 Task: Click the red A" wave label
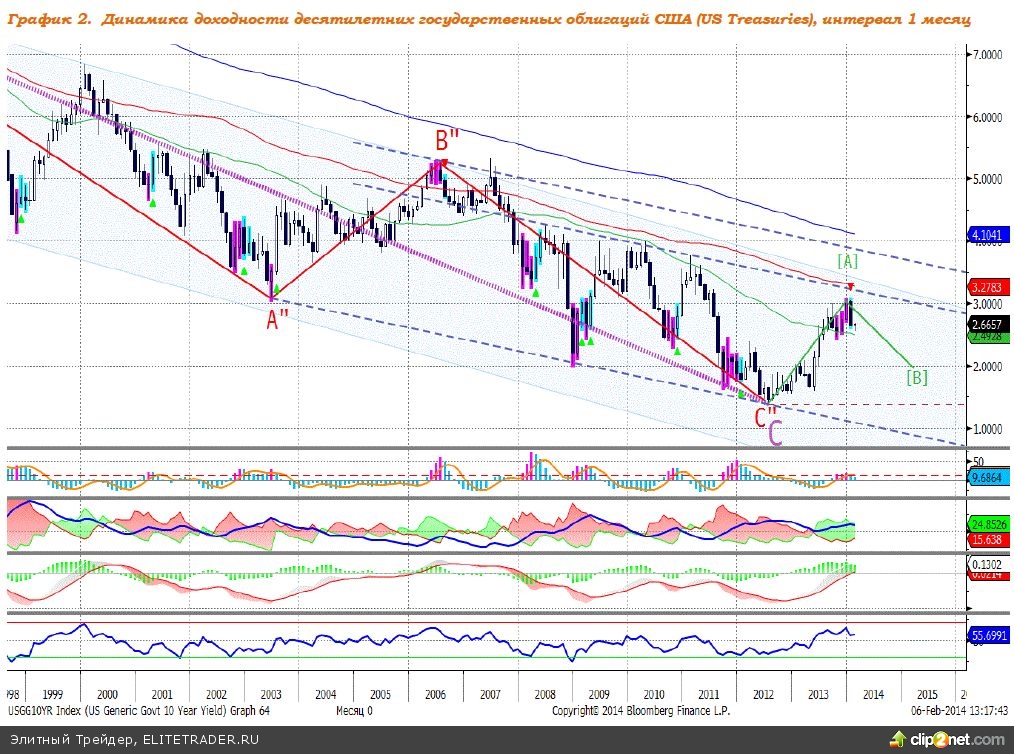pos(277,320)
